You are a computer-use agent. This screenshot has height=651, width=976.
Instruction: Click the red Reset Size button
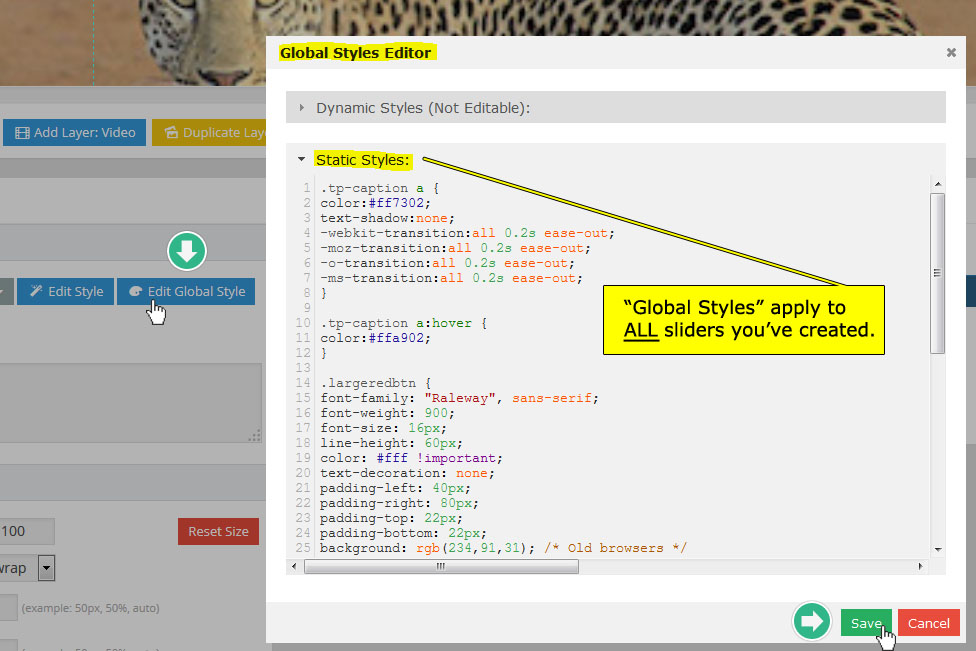217,531
